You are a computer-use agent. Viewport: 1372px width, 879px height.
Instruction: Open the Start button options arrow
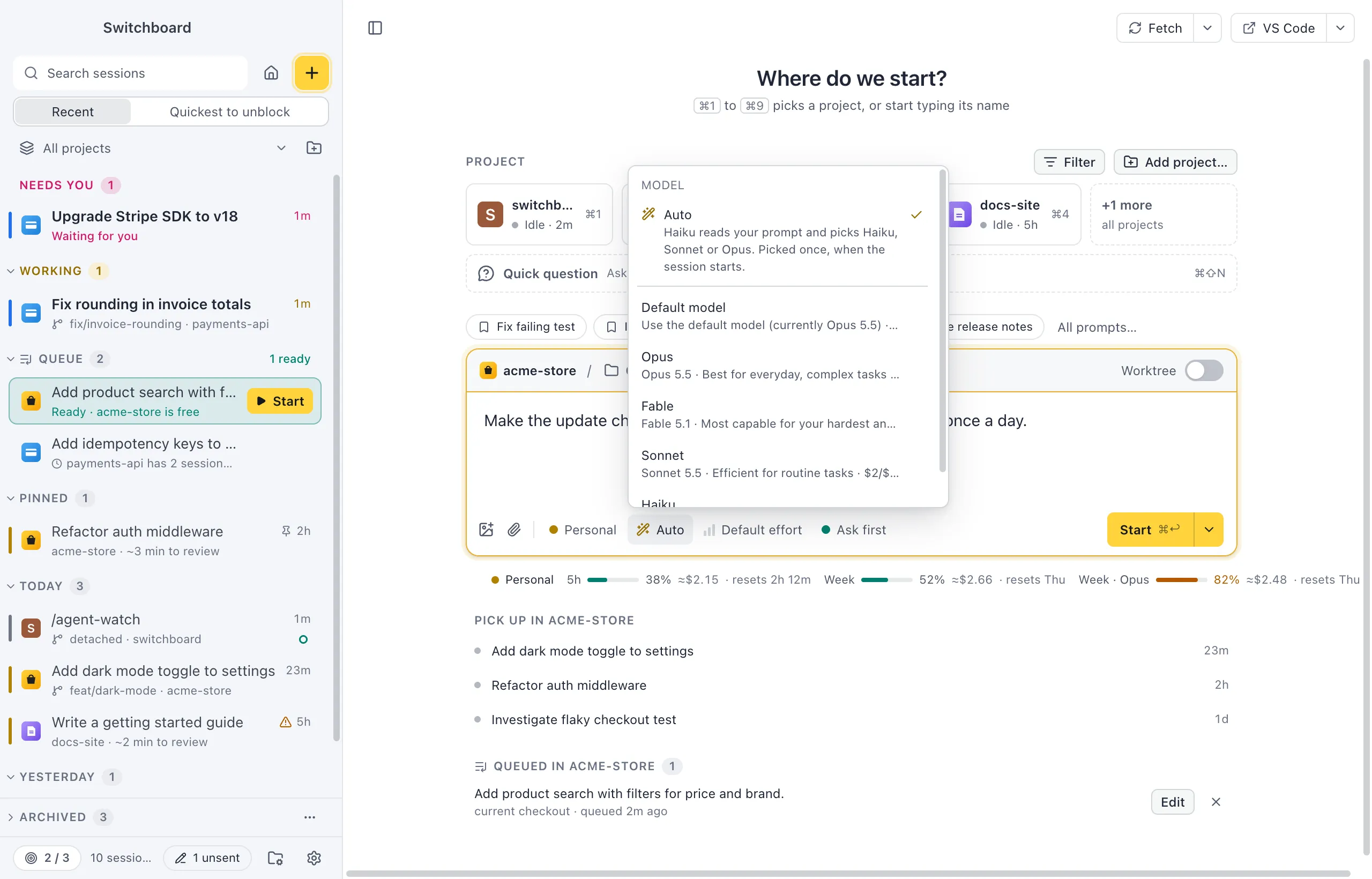pyautogui.click(x=1209, y=530)
